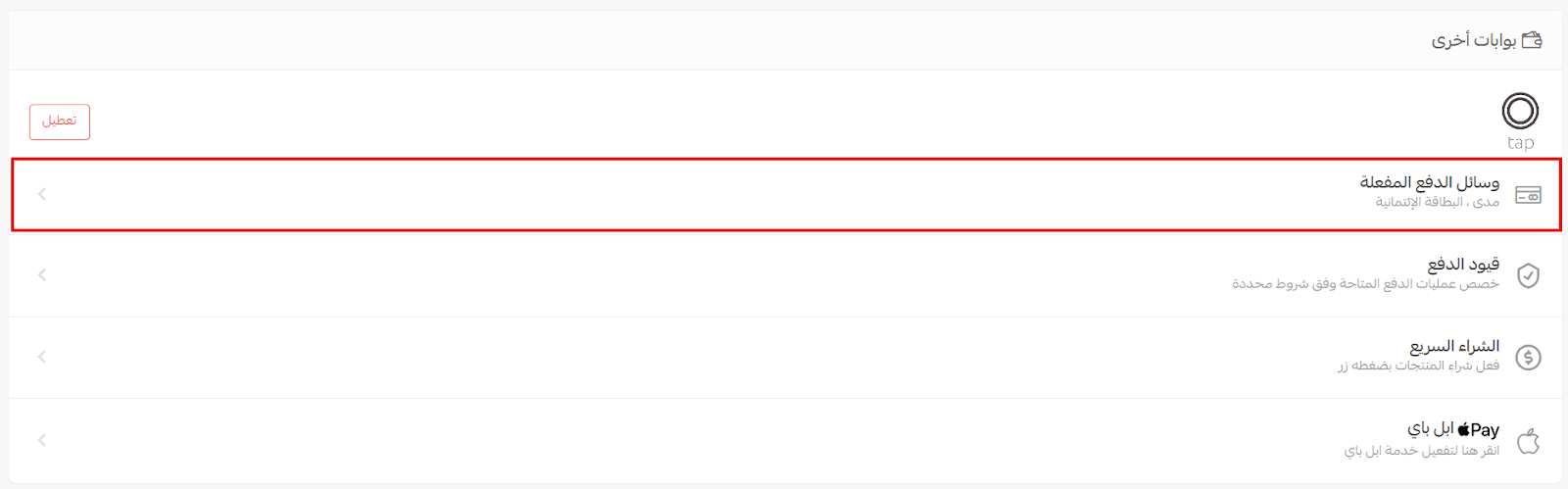Click the خصص عمليات الدفع المتاحة description
The height and width of the screenshot is (489, 1568).
[1365, 284]
